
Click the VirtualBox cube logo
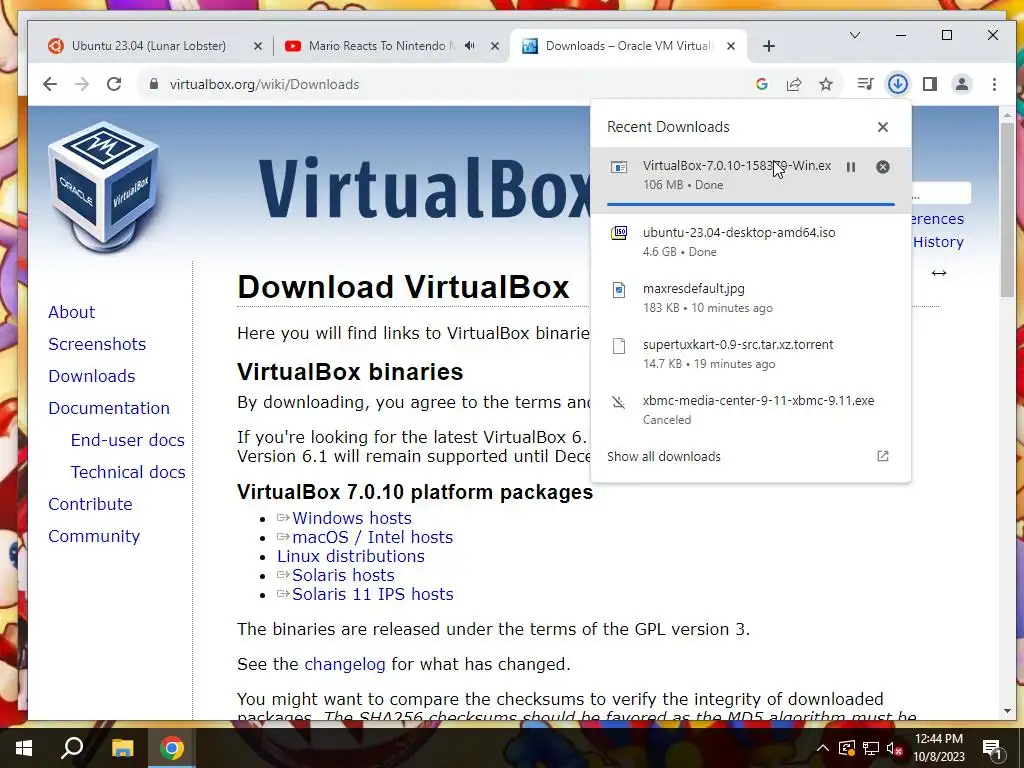[x=104, y=187]
